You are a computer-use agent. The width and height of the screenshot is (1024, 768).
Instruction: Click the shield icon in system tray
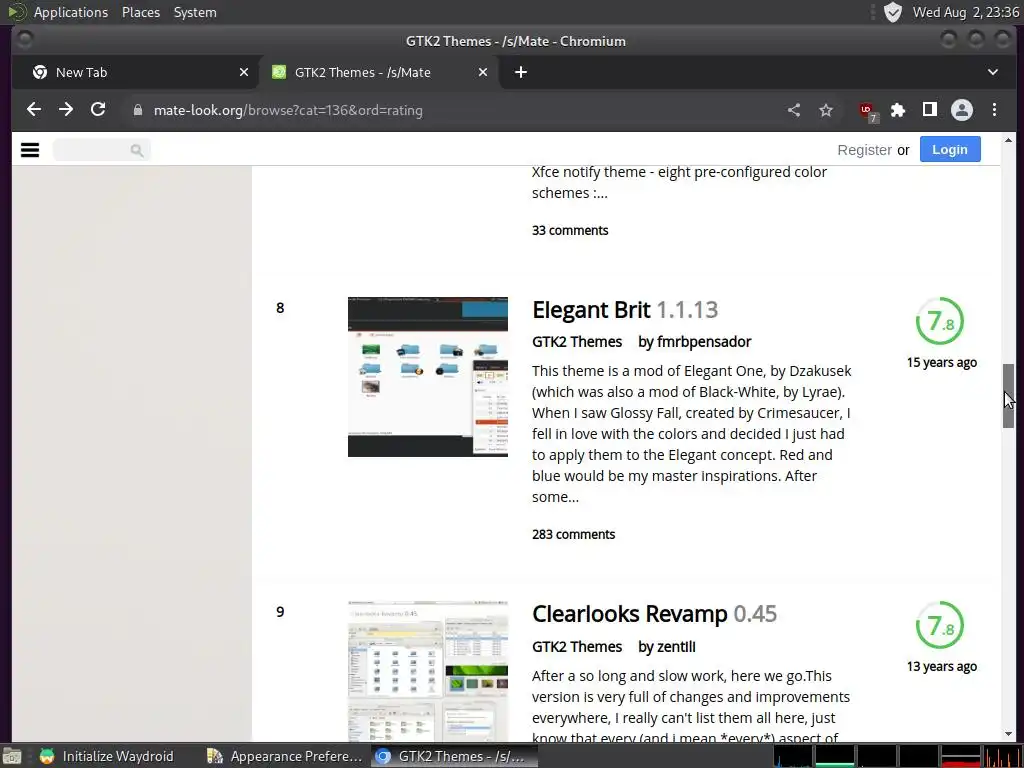(892, 12)
